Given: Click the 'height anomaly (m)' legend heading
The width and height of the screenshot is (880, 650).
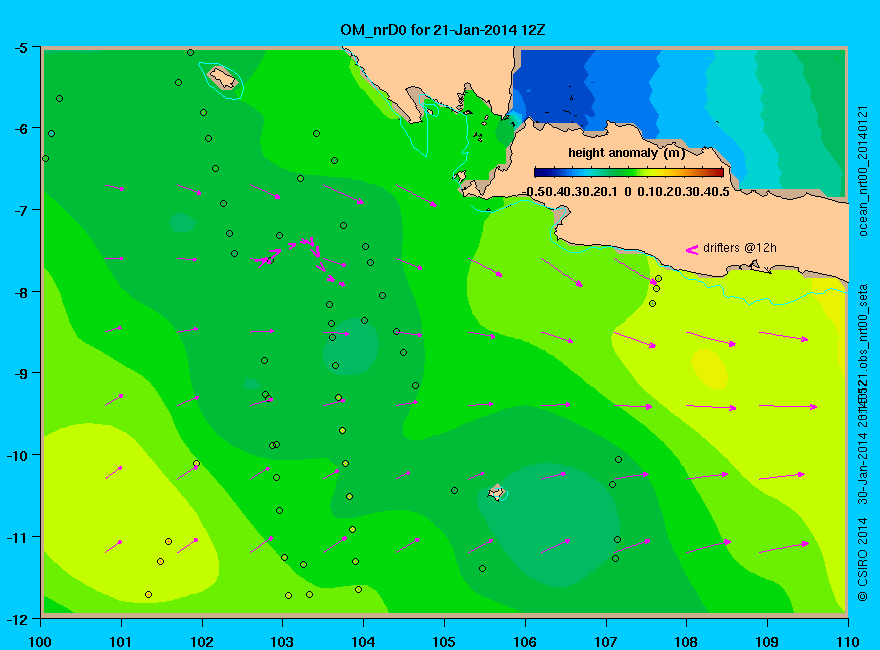Looking at the screenshot, I should 626,153.
